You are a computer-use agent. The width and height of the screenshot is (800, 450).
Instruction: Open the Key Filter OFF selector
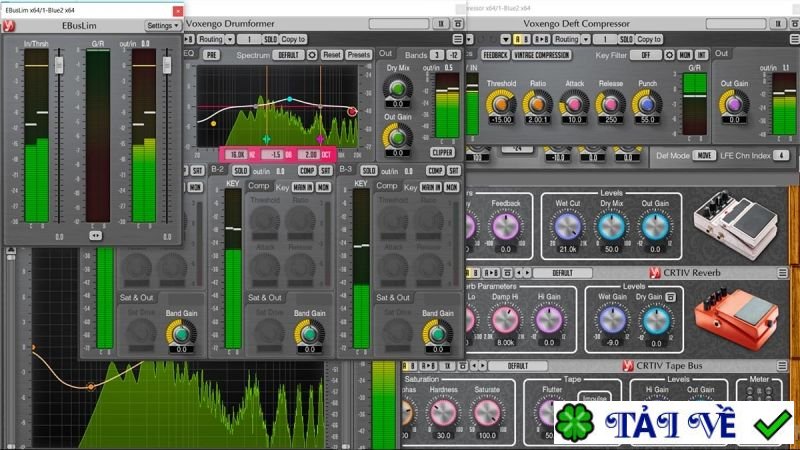click(x=645, y=55)
